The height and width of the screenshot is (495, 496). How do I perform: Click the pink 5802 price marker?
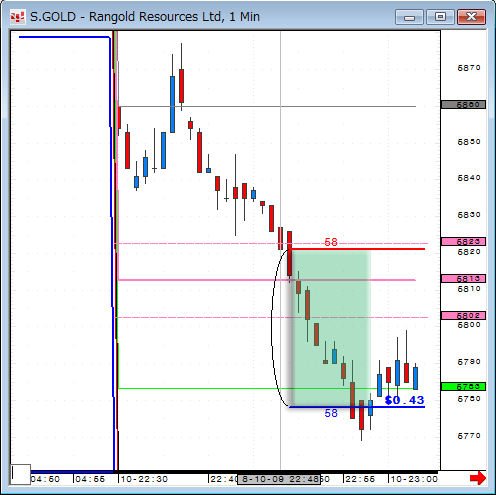[x=463, y=315]
